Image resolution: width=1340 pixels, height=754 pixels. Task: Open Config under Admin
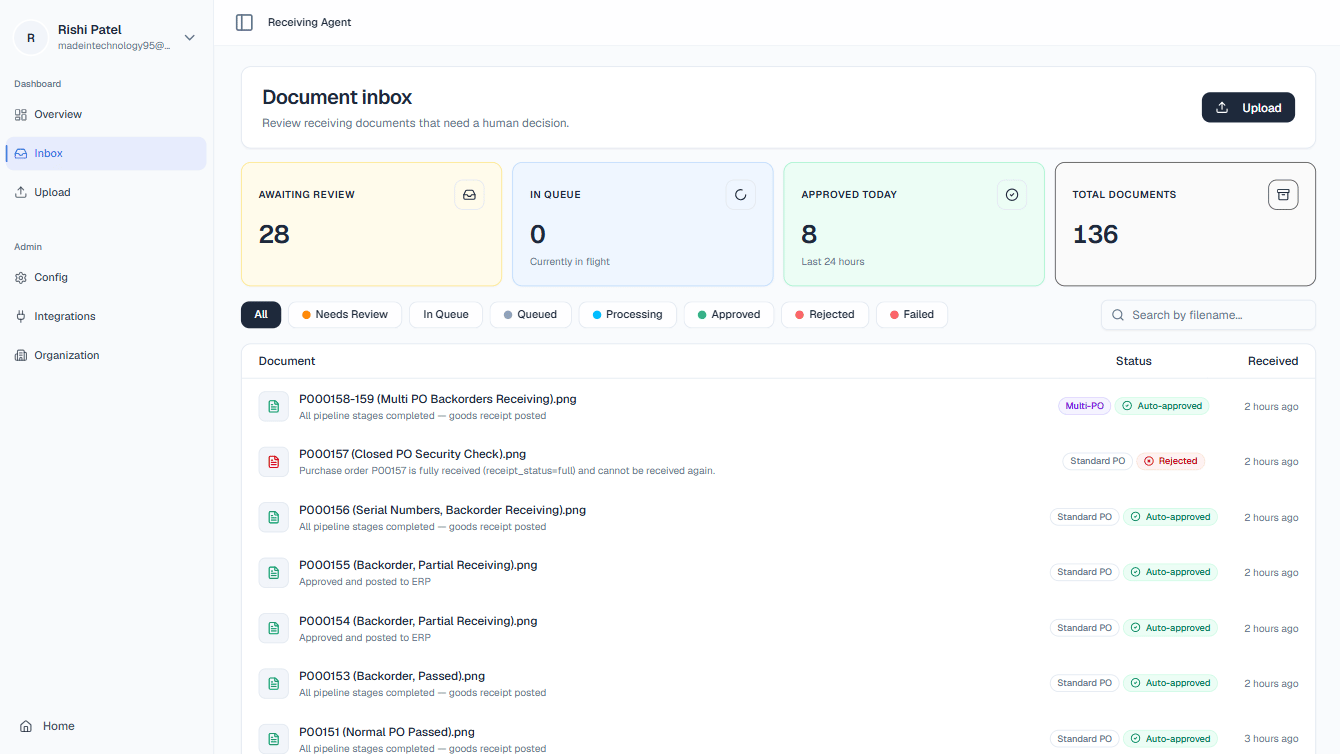click(x=106, y=278)
